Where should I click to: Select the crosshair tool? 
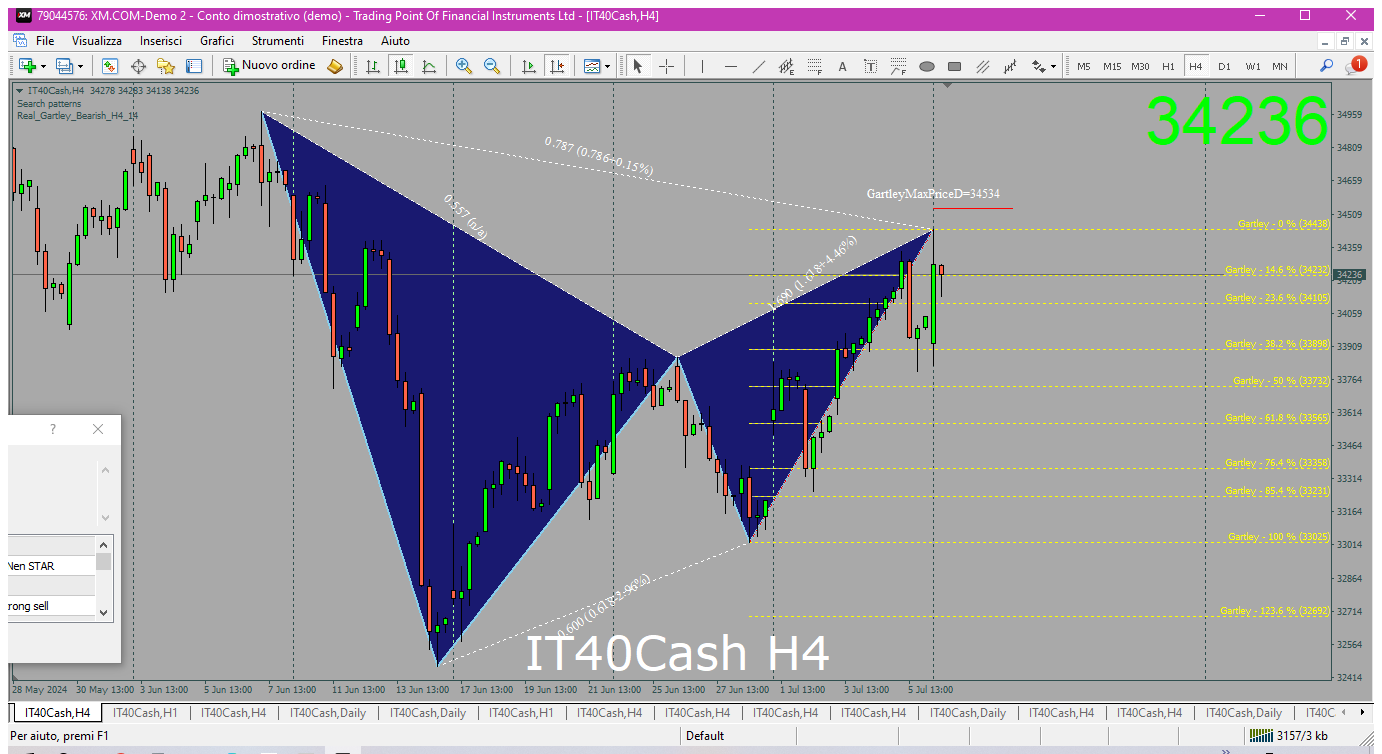(666, 66)
